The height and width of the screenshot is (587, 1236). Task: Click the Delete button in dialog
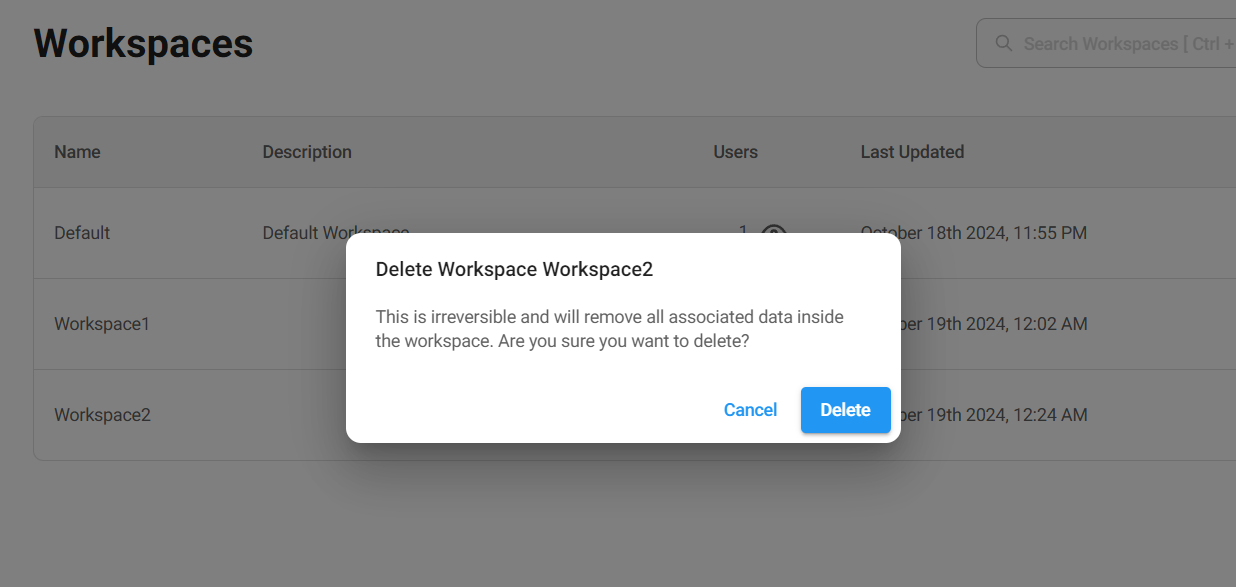coord(845,410)
